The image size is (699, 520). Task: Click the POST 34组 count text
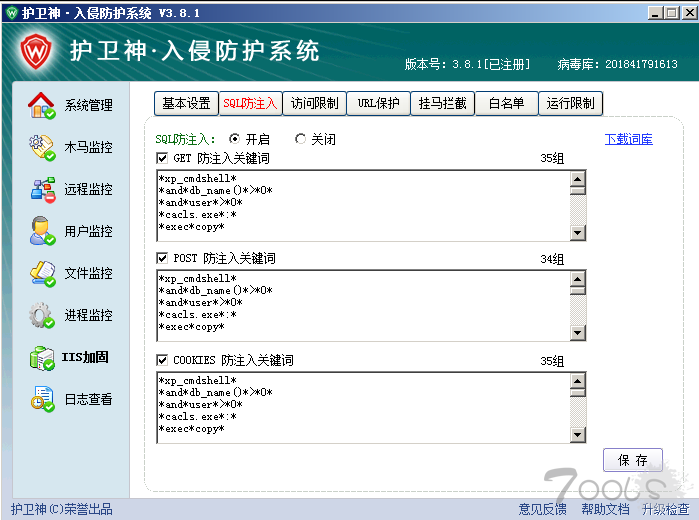click(552, 259)
